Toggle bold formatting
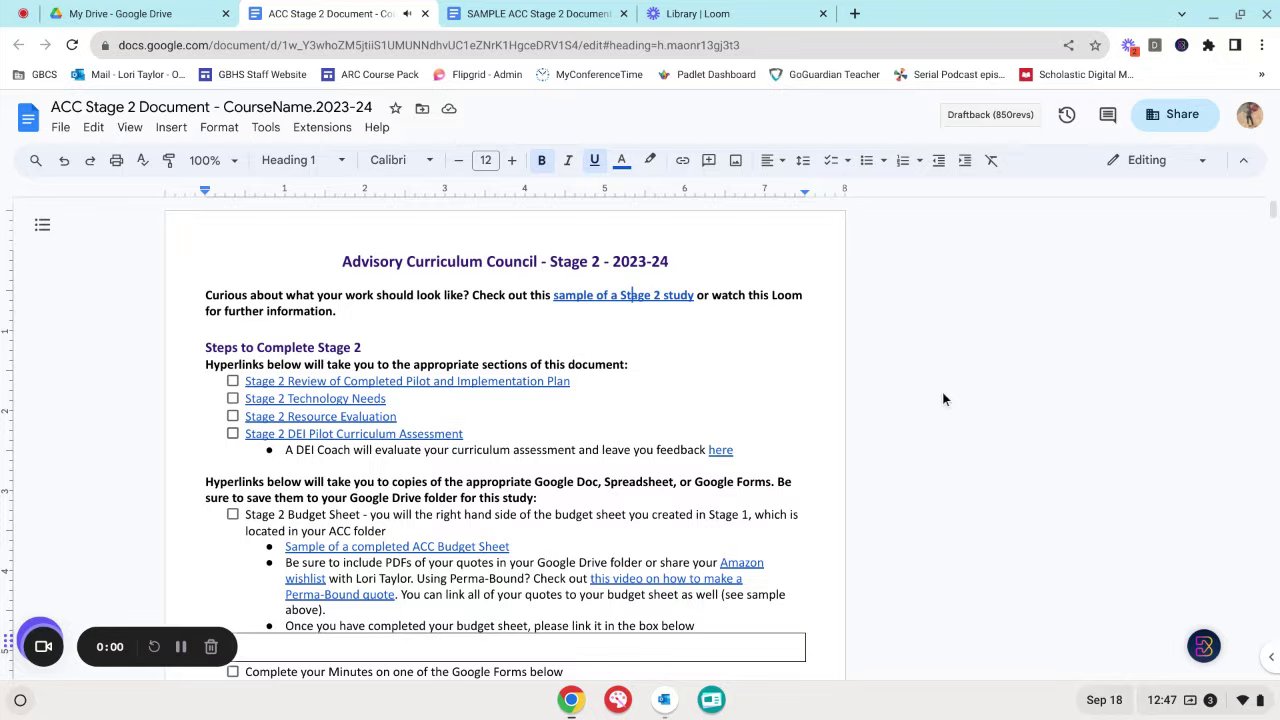 click(541, 160)
